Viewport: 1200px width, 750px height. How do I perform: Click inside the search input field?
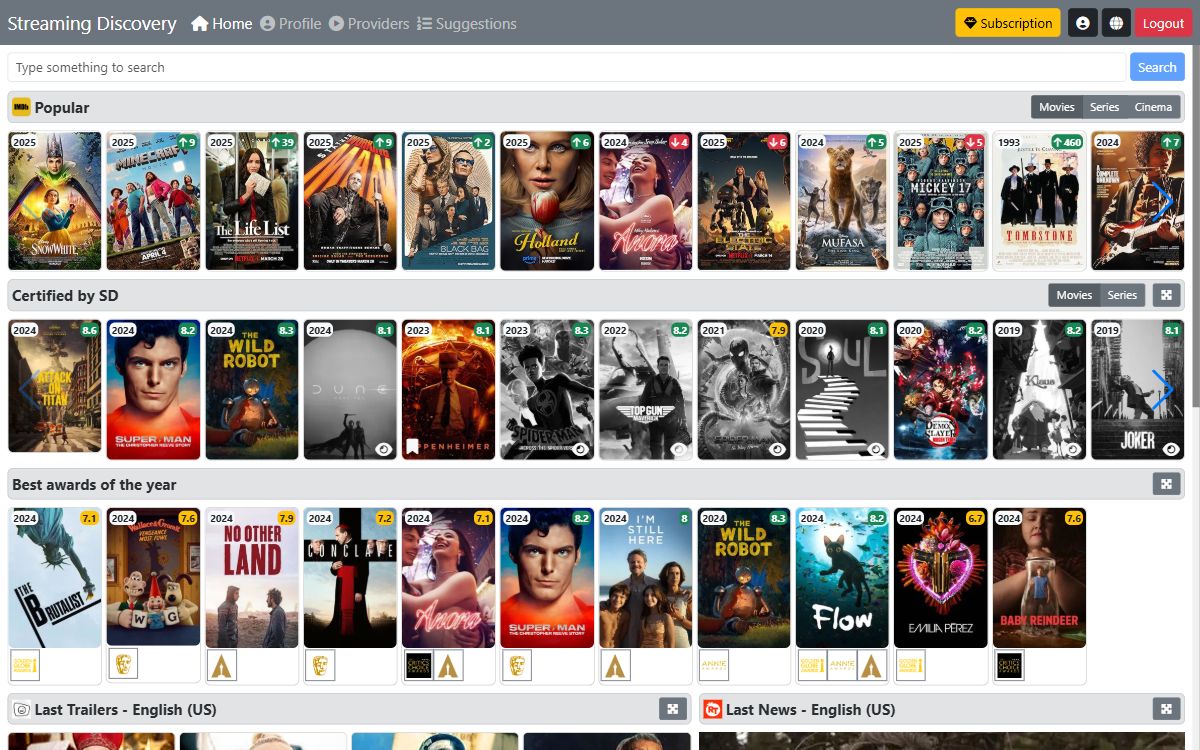400,66
